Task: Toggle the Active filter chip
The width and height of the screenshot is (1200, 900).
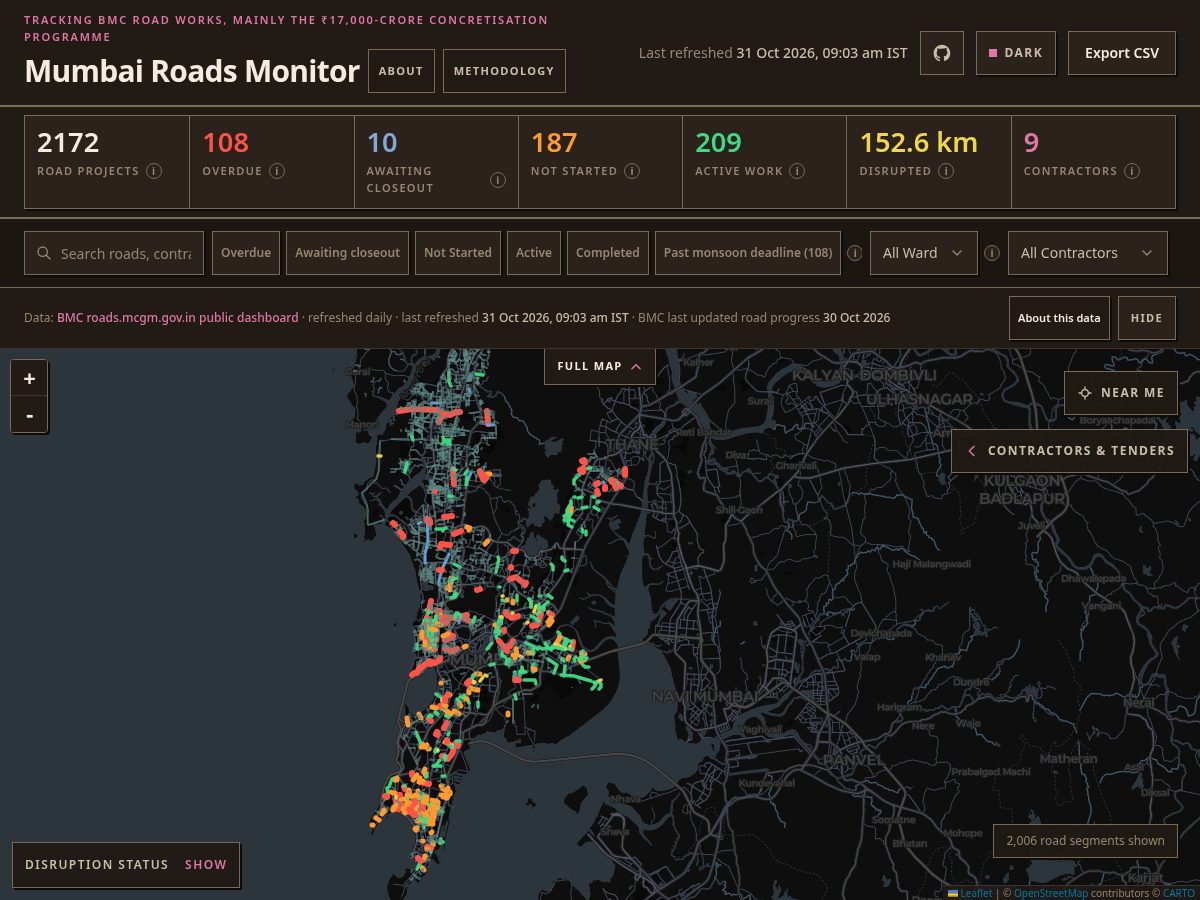Action: tap(534, 253)
